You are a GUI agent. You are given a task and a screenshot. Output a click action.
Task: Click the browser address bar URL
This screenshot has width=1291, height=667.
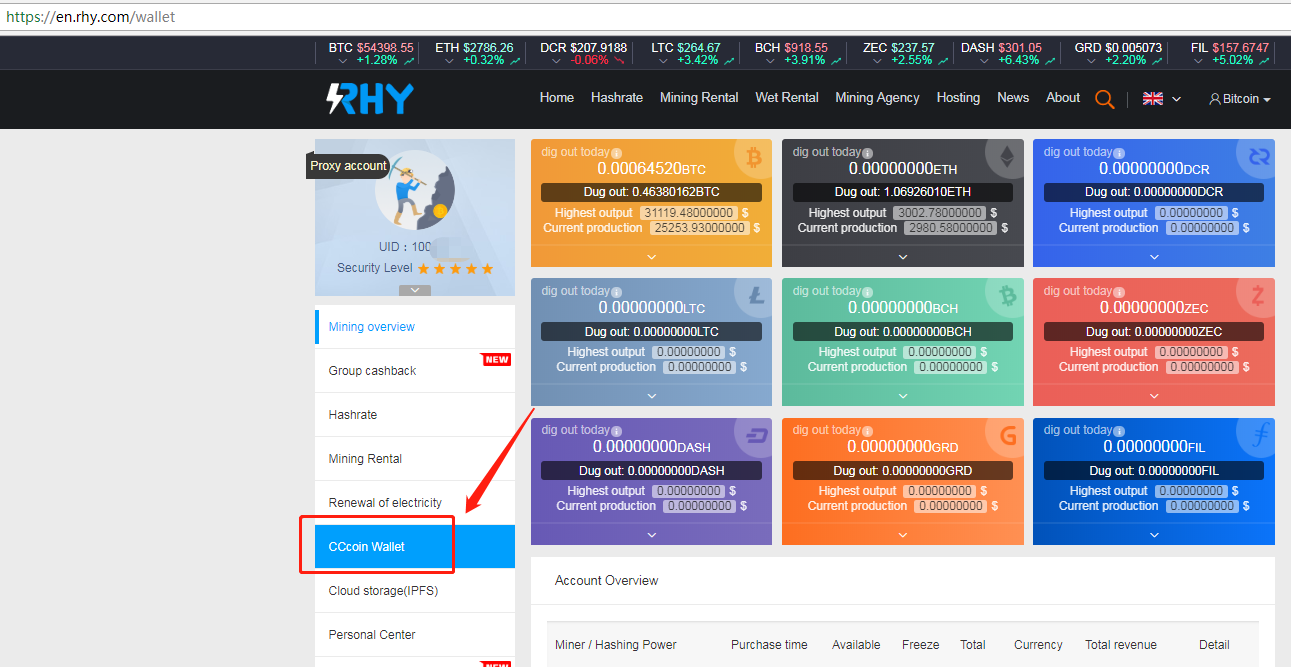pos(91,17)
